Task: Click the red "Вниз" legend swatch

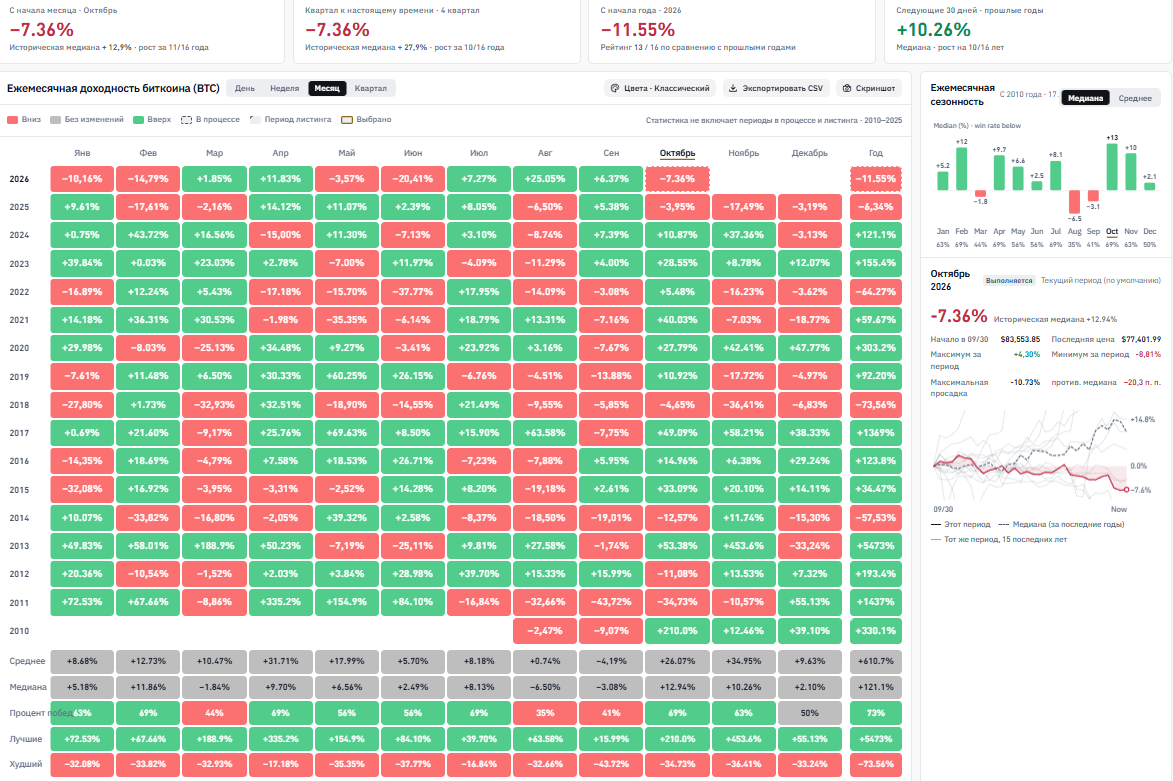Action: coord(13,120)
